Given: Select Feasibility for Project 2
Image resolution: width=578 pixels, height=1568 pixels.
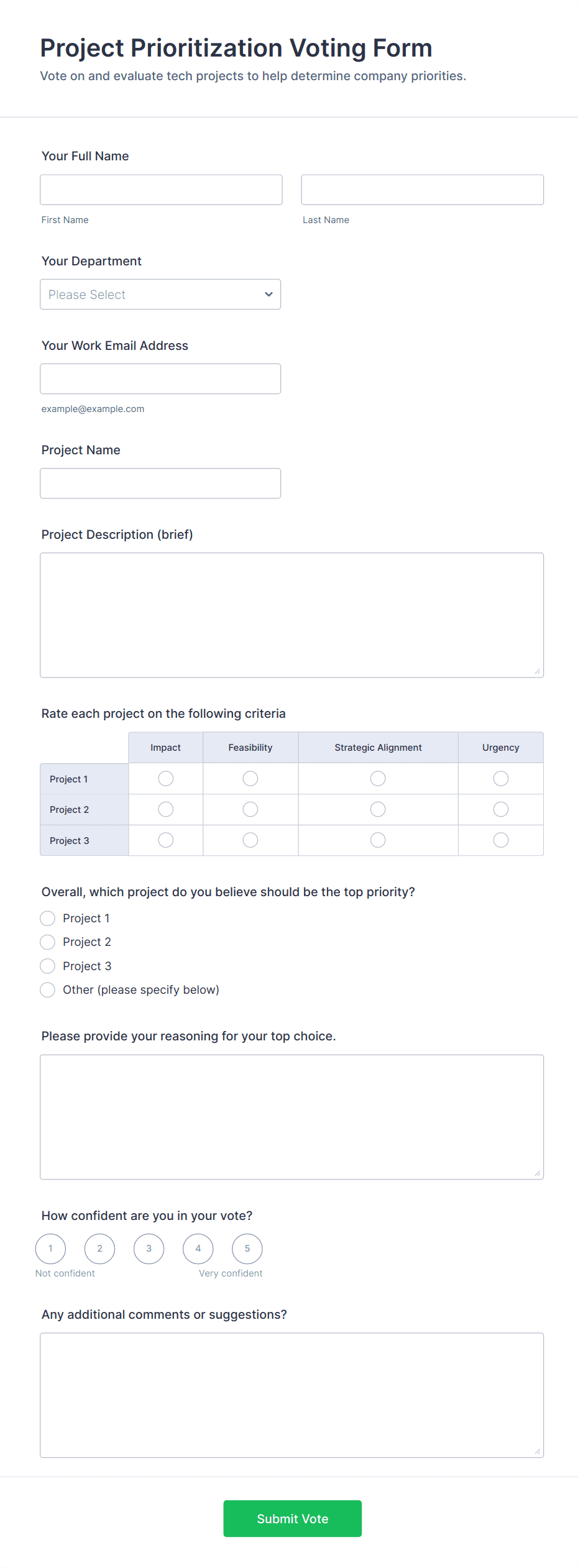Looking at the screenshot, I should [250, 809].
